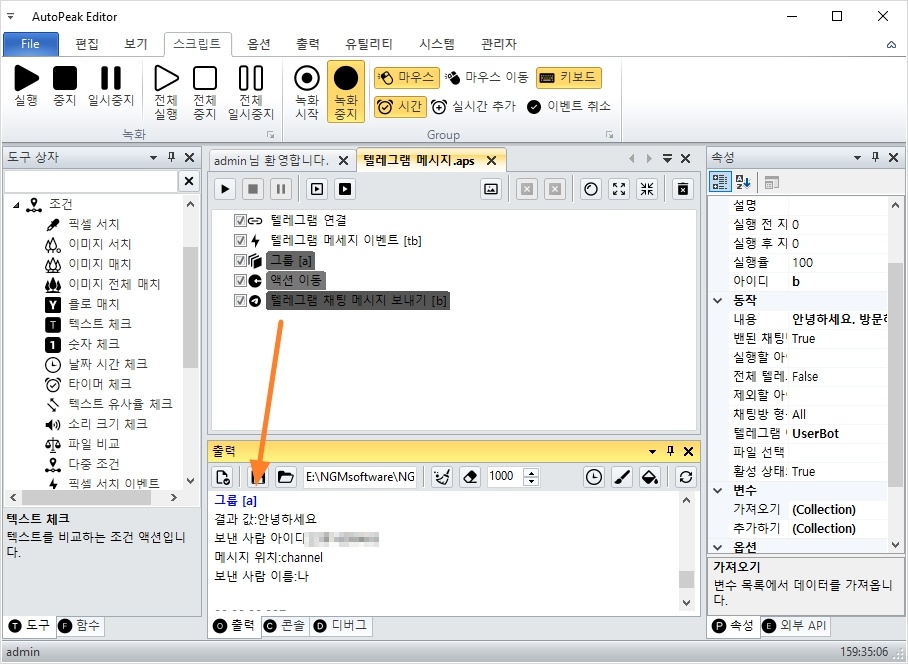The height and width of the screenshot is (664, 908).
Task: Open the 시스템 ribbon tab
Action: (437, 44)
